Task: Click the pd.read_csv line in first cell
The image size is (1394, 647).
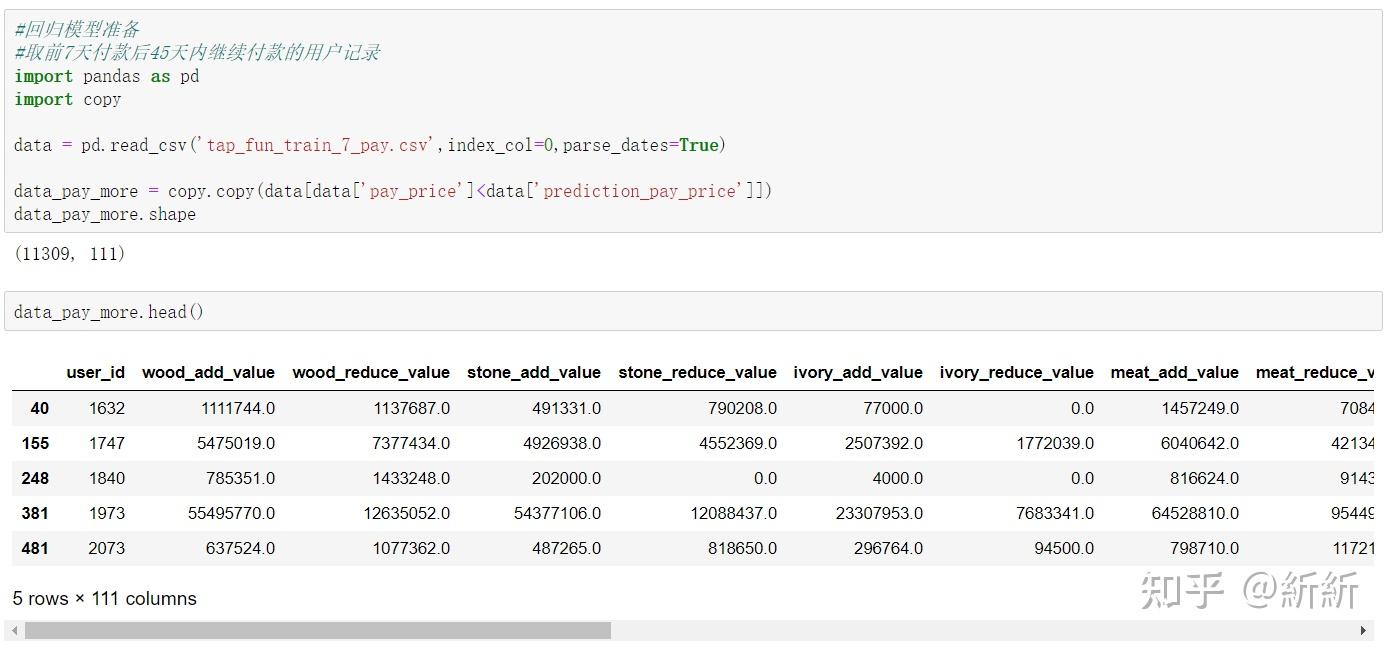Action: 369,145
